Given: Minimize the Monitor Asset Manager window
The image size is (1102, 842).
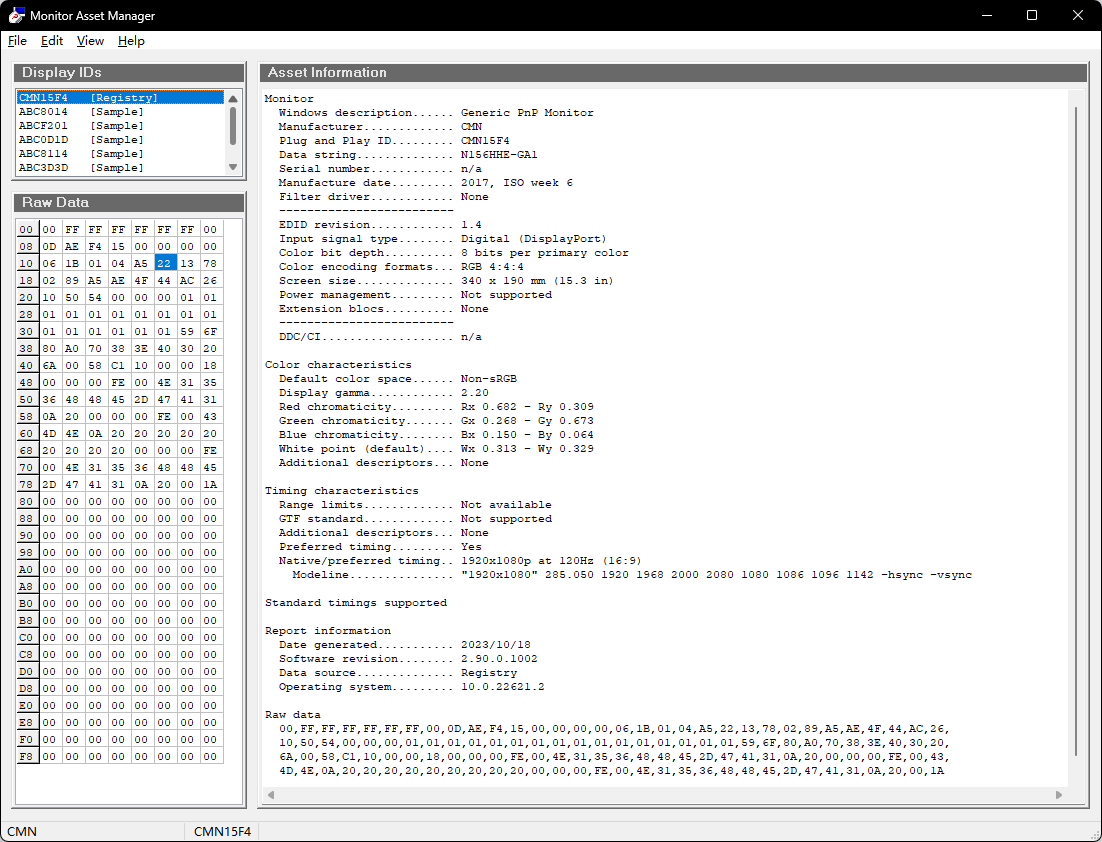Looking at the screenshot, I should point(987,15).
